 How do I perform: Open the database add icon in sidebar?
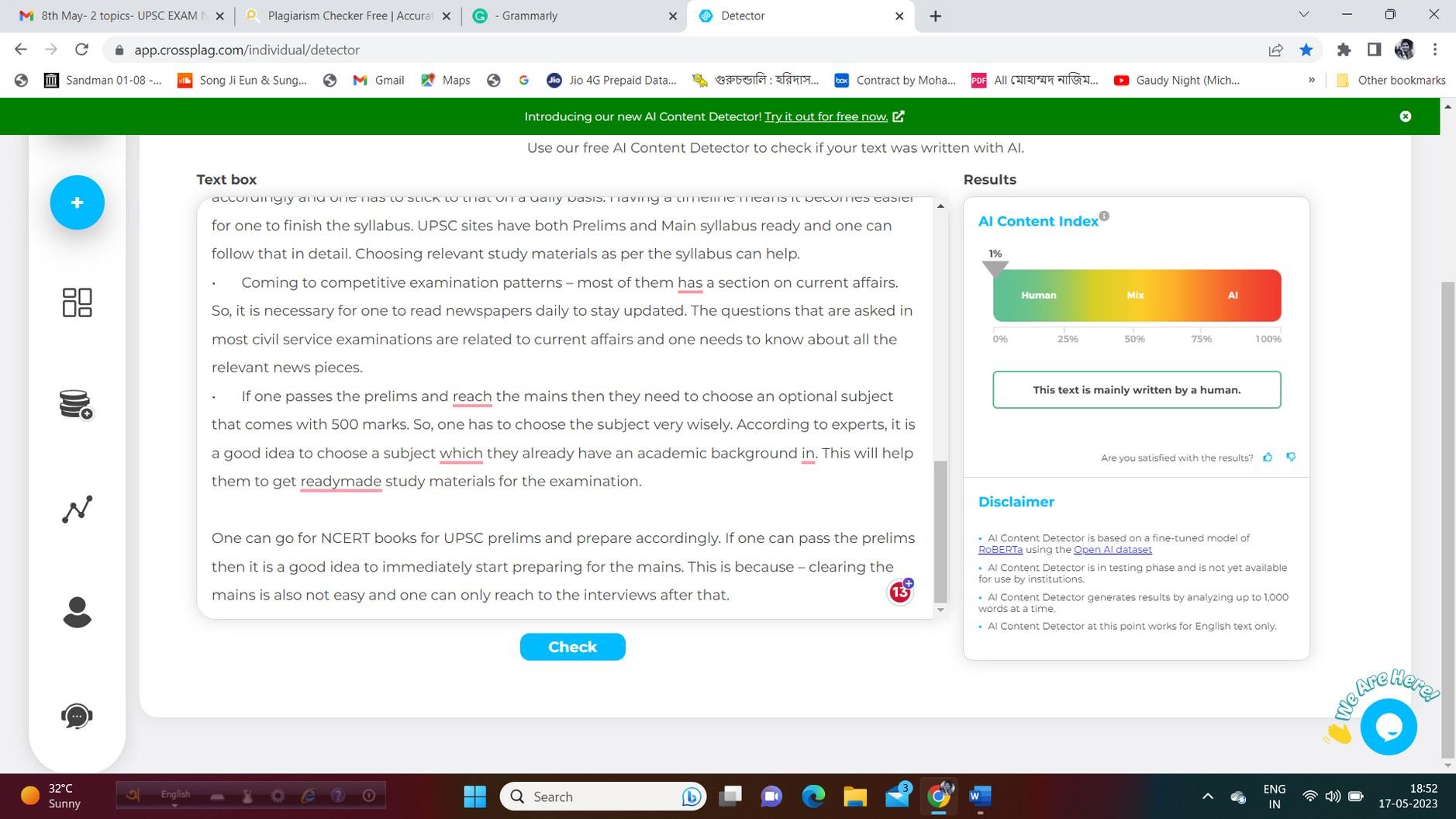tap(76, 404)
